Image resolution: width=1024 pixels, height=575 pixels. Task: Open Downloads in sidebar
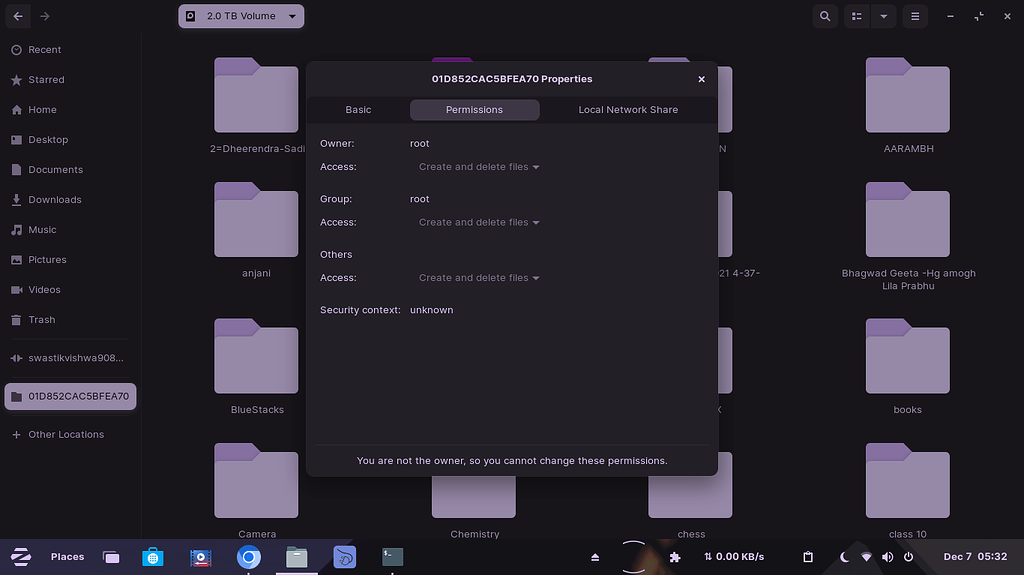70,200
